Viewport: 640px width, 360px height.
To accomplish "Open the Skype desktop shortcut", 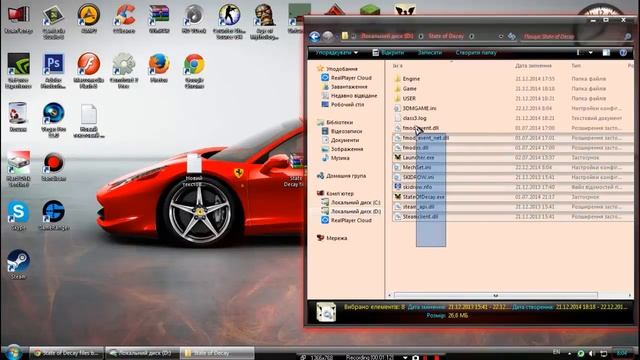I will tap(18, 215).
